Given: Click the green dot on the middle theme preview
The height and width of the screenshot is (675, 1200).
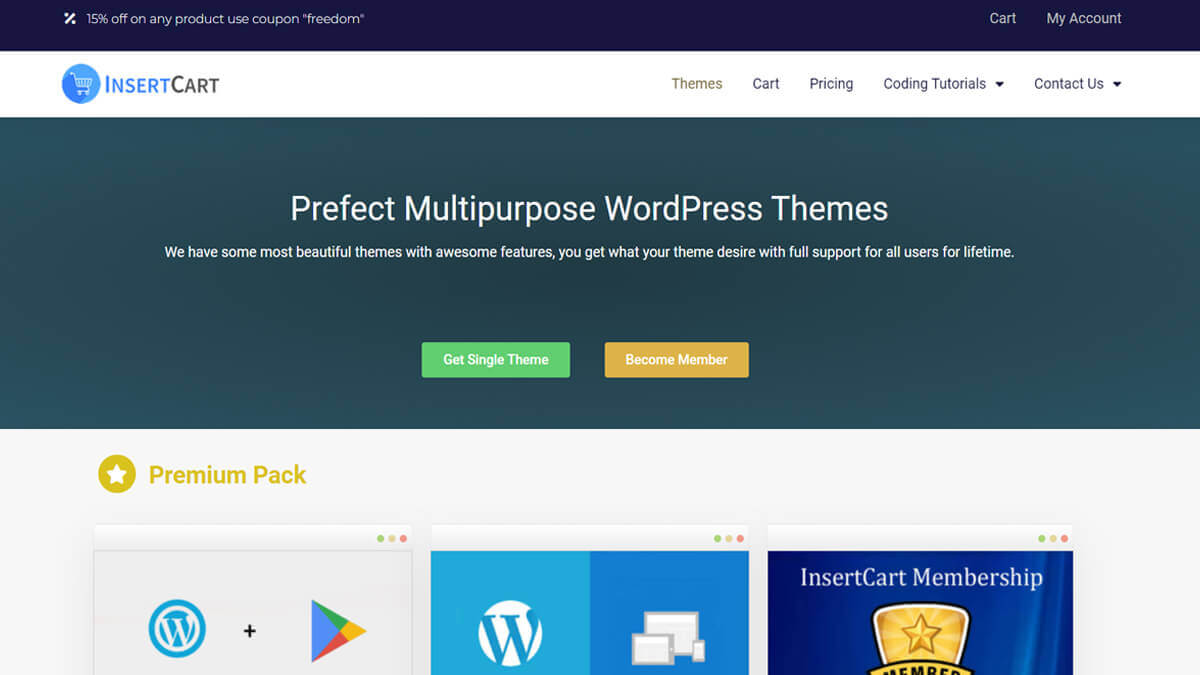Looking at the screenshot, I should 718,537.
